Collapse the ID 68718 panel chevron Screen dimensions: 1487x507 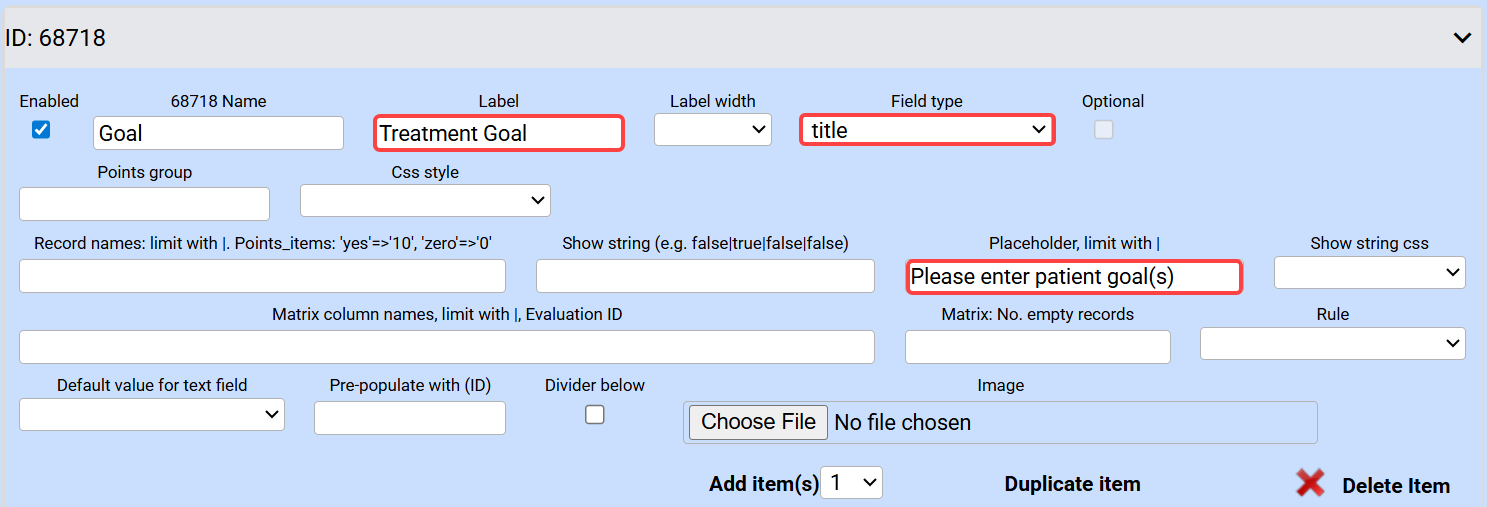pos(1462,38)
